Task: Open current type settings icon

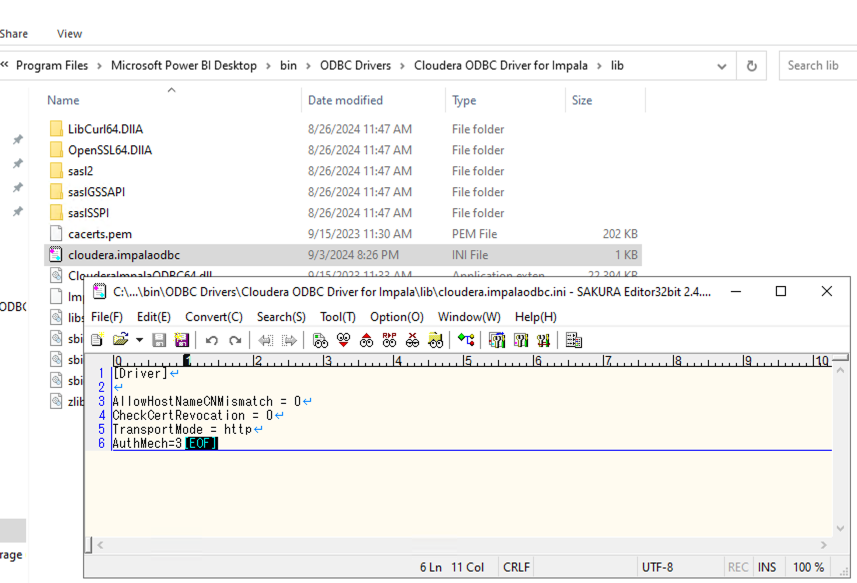Action: [520, 340]
